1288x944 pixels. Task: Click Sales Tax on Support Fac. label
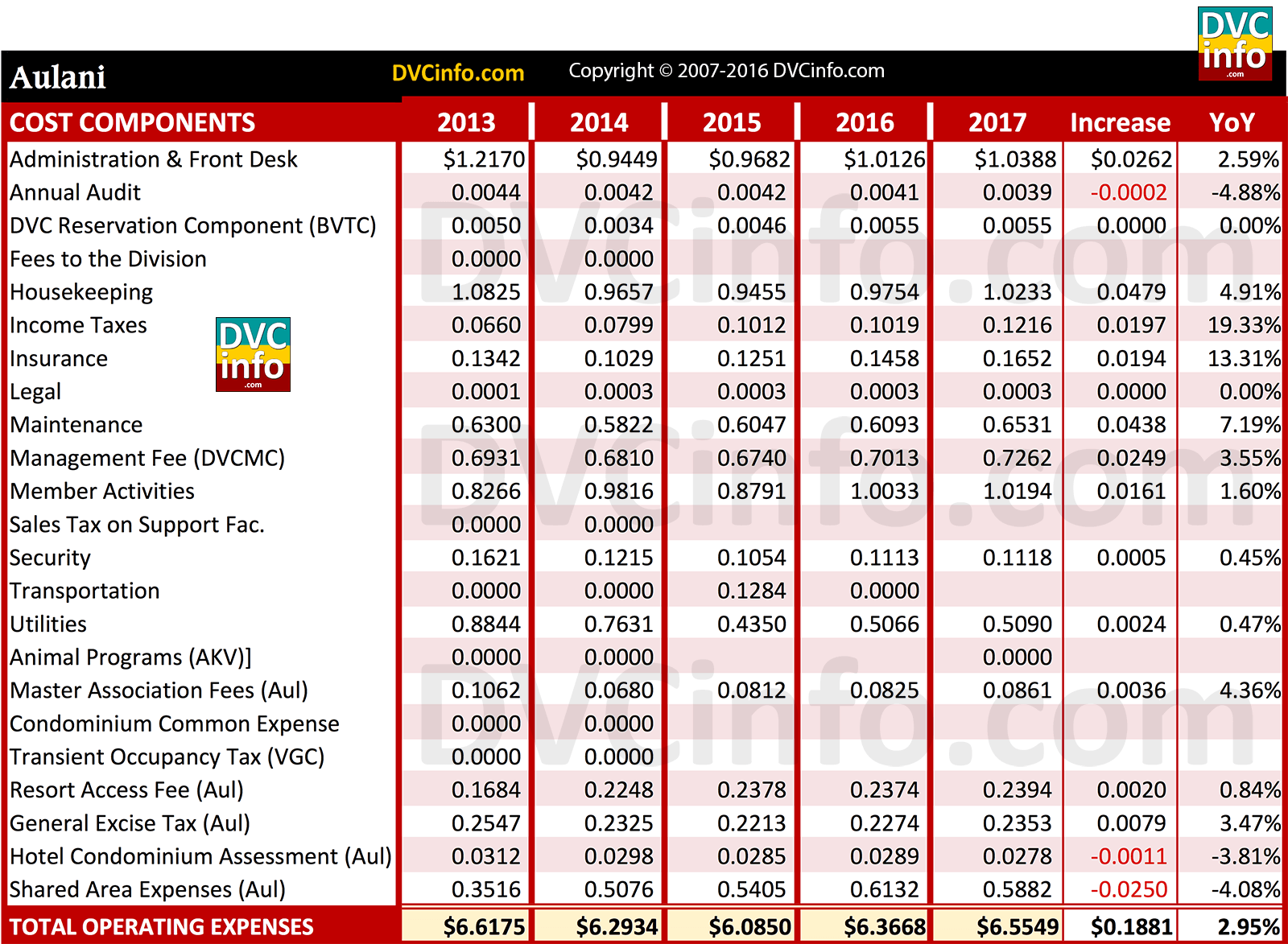pyautogui.click(x=137, y=525)
